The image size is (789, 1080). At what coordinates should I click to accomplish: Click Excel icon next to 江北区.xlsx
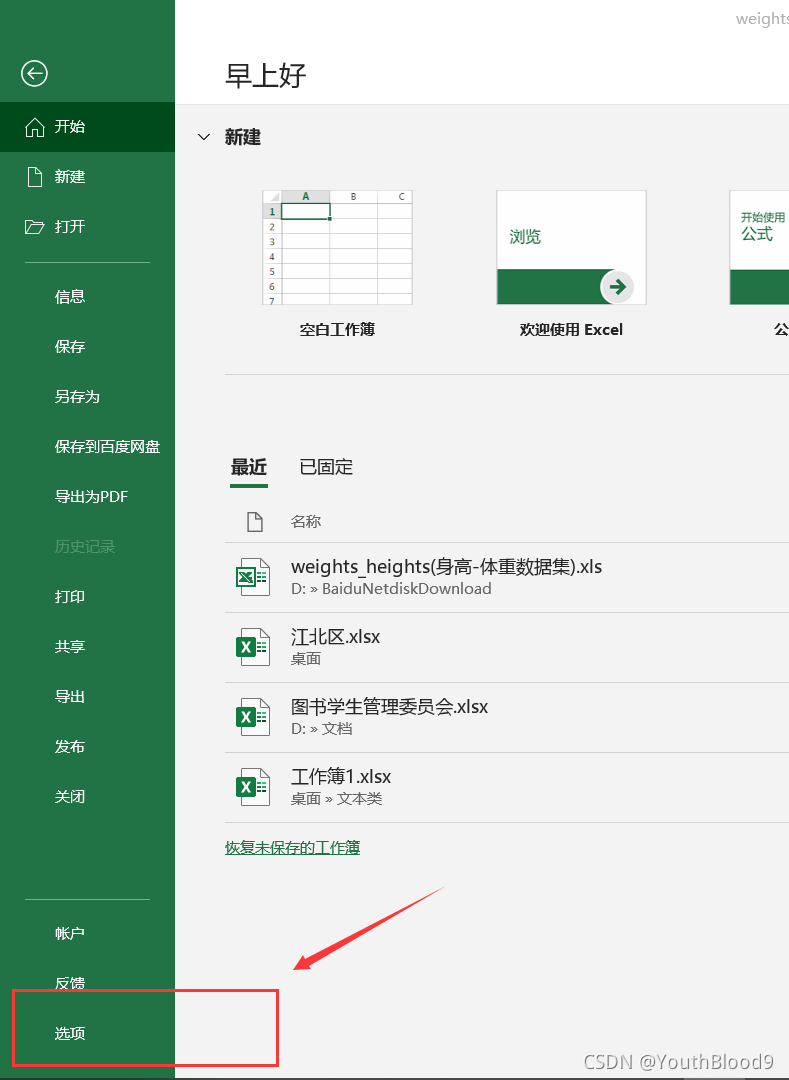click(x=253, y=647)
